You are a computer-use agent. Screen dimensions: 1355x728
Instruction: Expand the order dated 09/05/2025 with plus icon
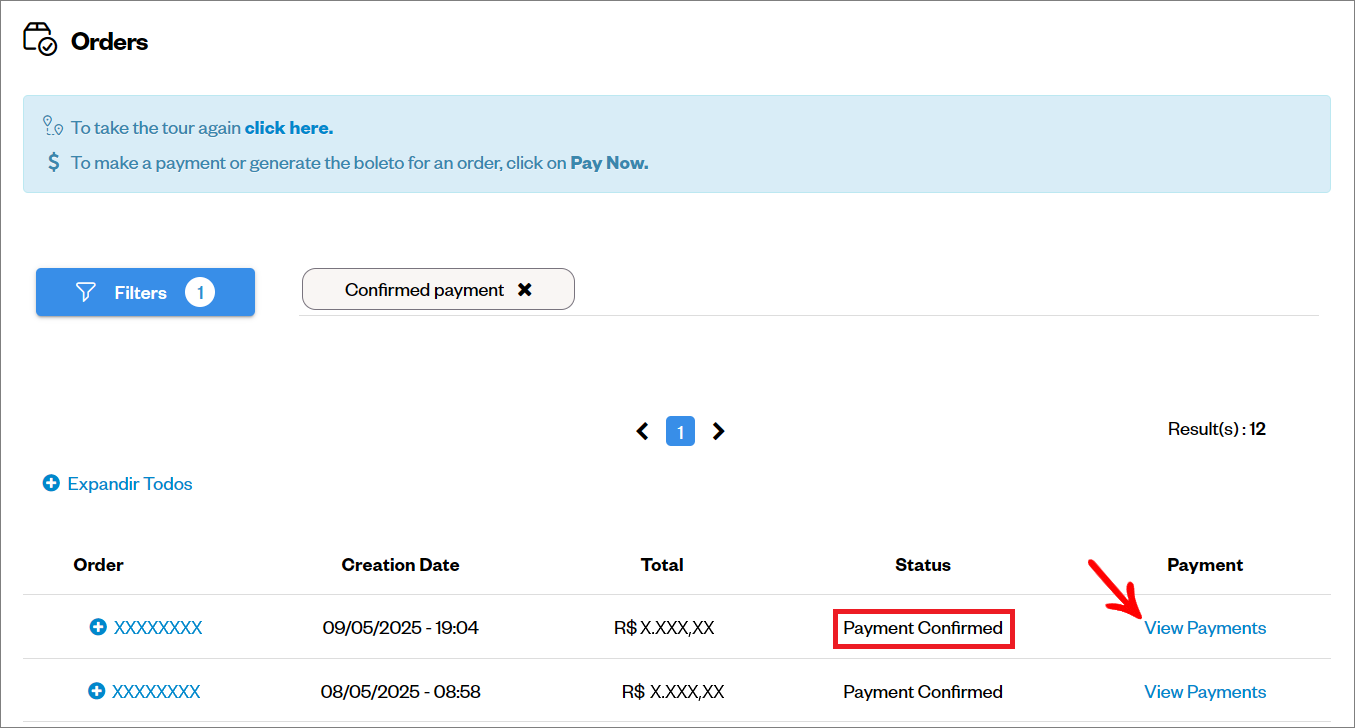coord(98,627)
